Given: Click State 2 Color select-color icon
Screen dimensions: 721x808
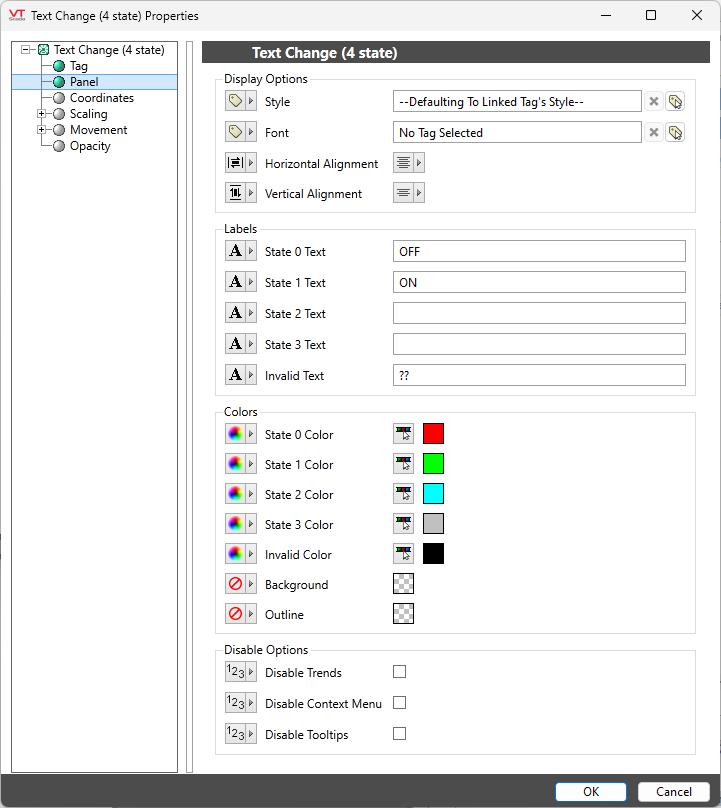Looking at the screenshot, I should point(404,495).
